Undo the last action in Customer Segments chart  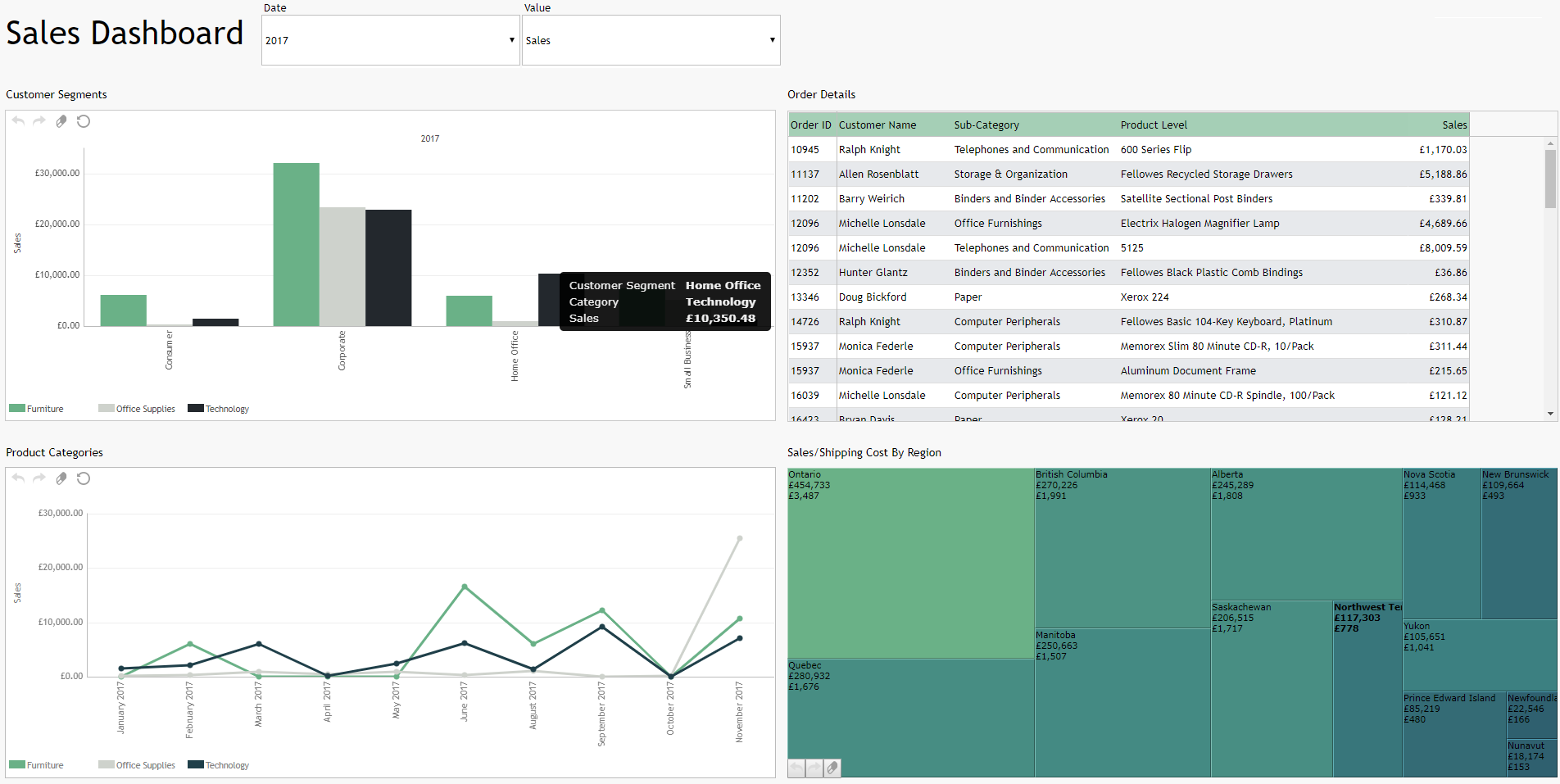click(x=18, y=120)
